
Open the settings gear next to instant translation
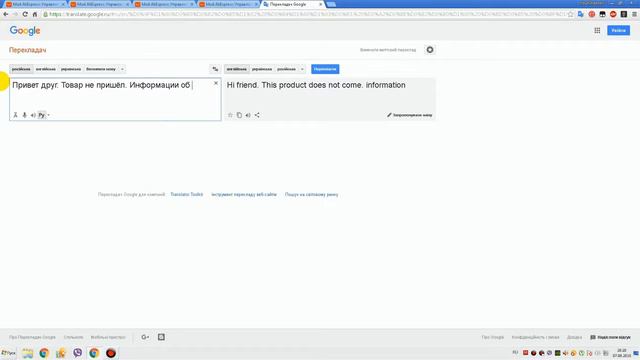coord(430,50)
